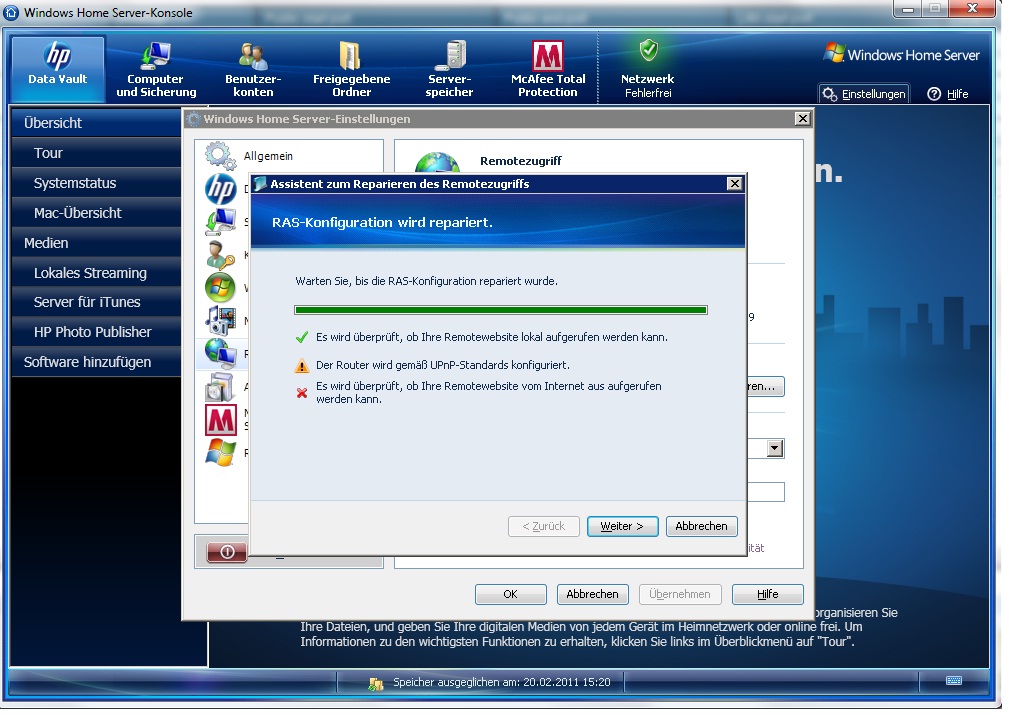Click 'Der Router wird gemäß UPnP-Standards' text

point(443,365)
